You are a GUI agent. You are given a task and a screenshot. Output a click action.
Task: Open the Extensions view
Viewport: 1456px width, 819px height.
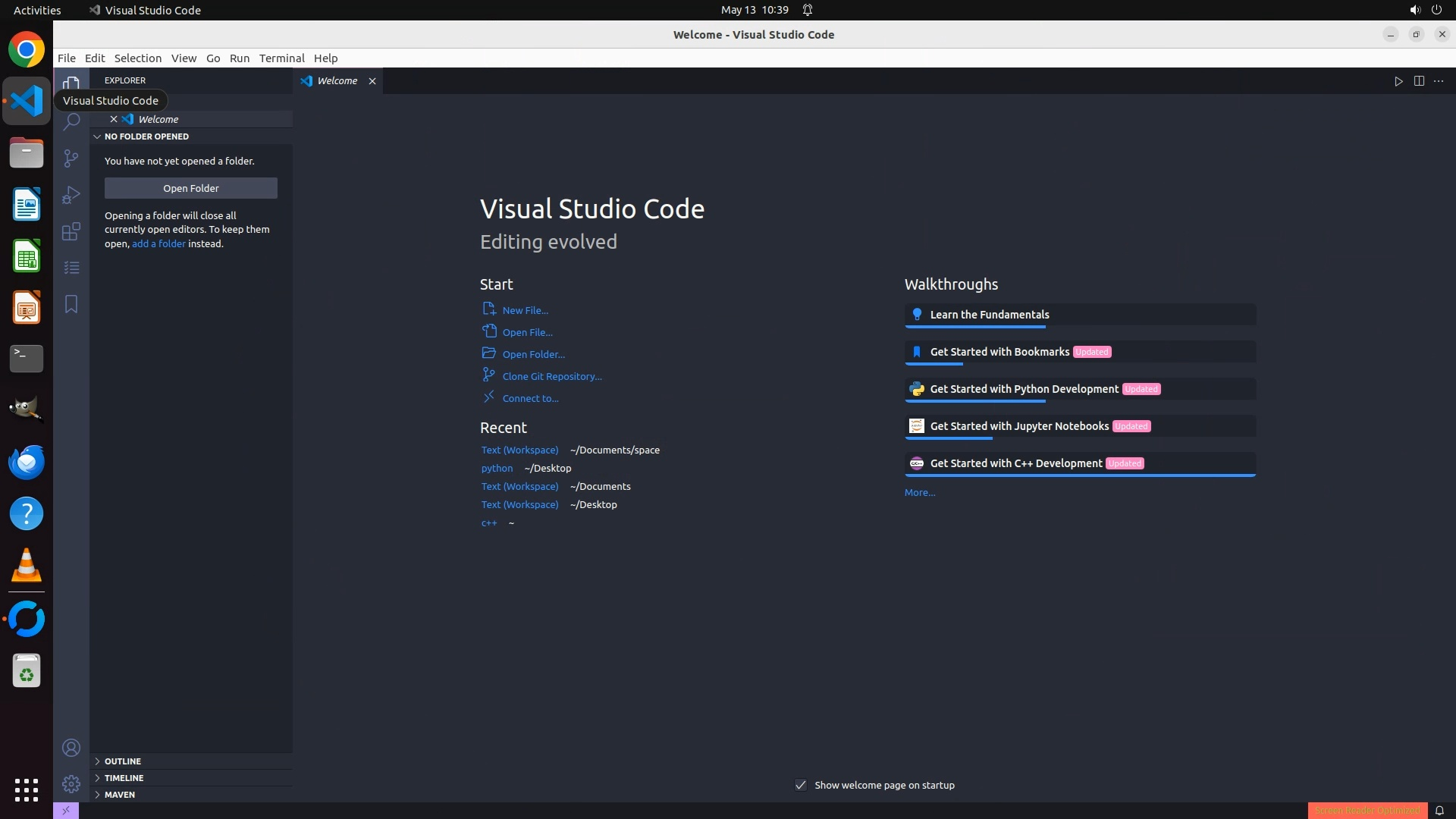tap(71, 231)
